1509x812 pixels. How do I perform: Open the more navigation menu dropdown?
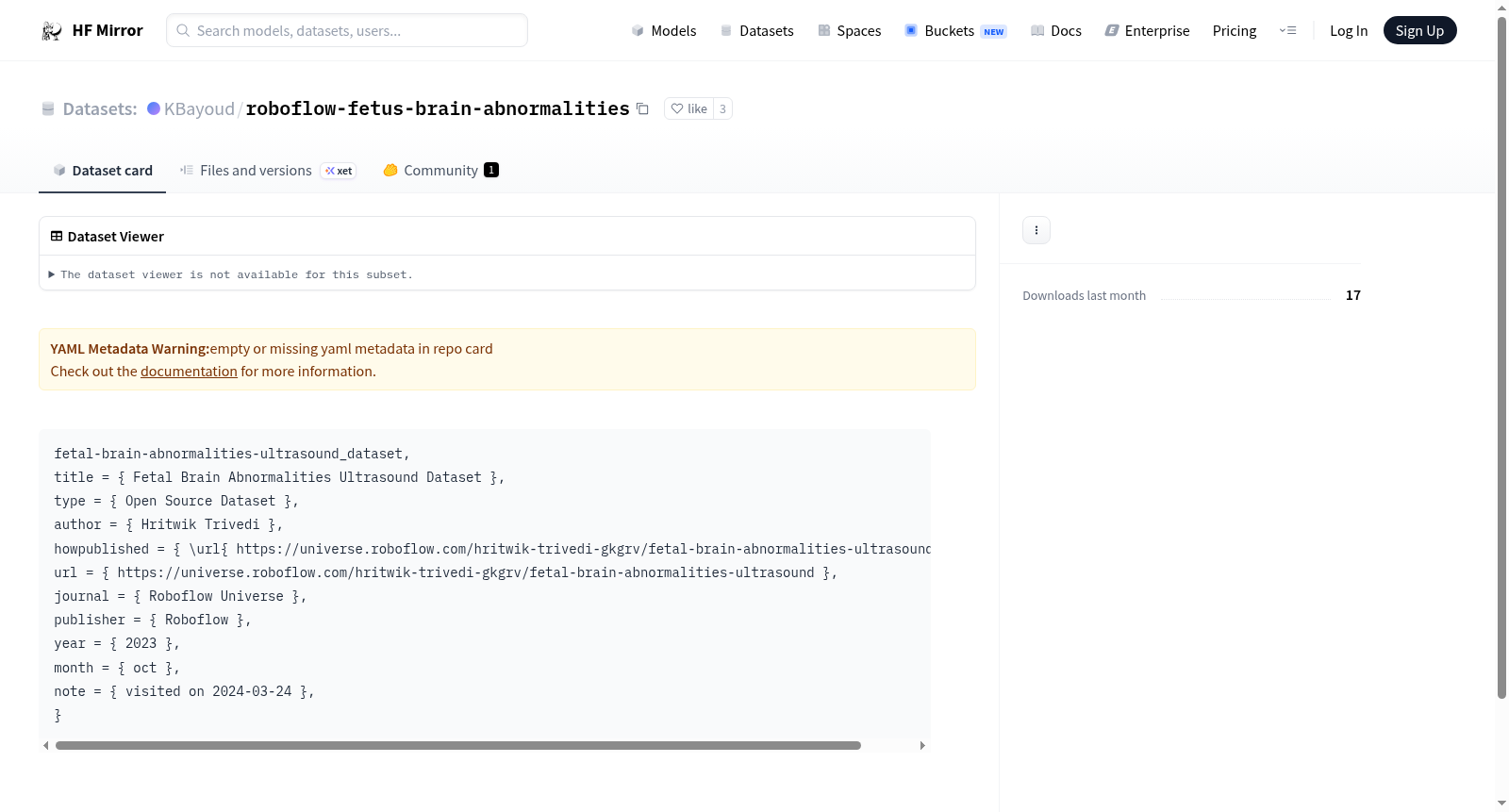(x=1287, y=30)
